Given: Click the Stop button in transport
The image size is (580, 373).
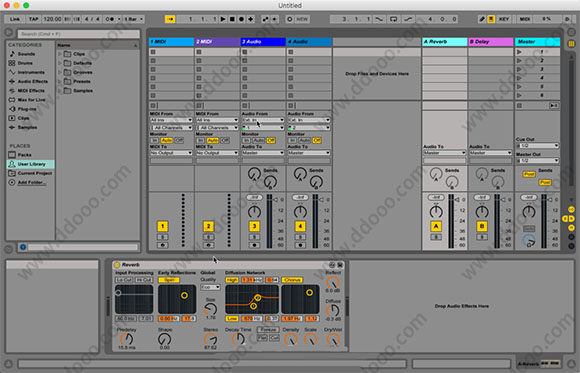Looking at the screenshot, I should (x=232, y=19).
